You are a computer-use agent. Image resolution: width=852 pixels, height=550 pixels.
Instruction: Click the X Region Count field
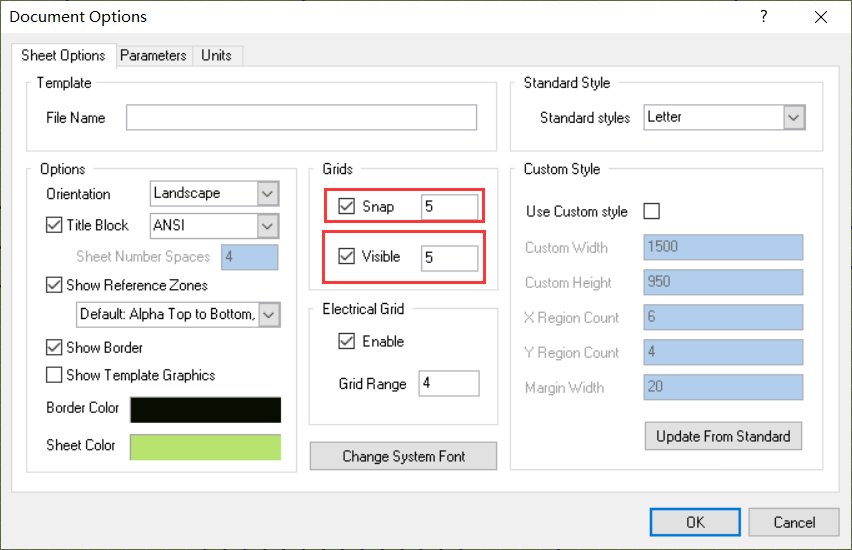pos(723,317)
